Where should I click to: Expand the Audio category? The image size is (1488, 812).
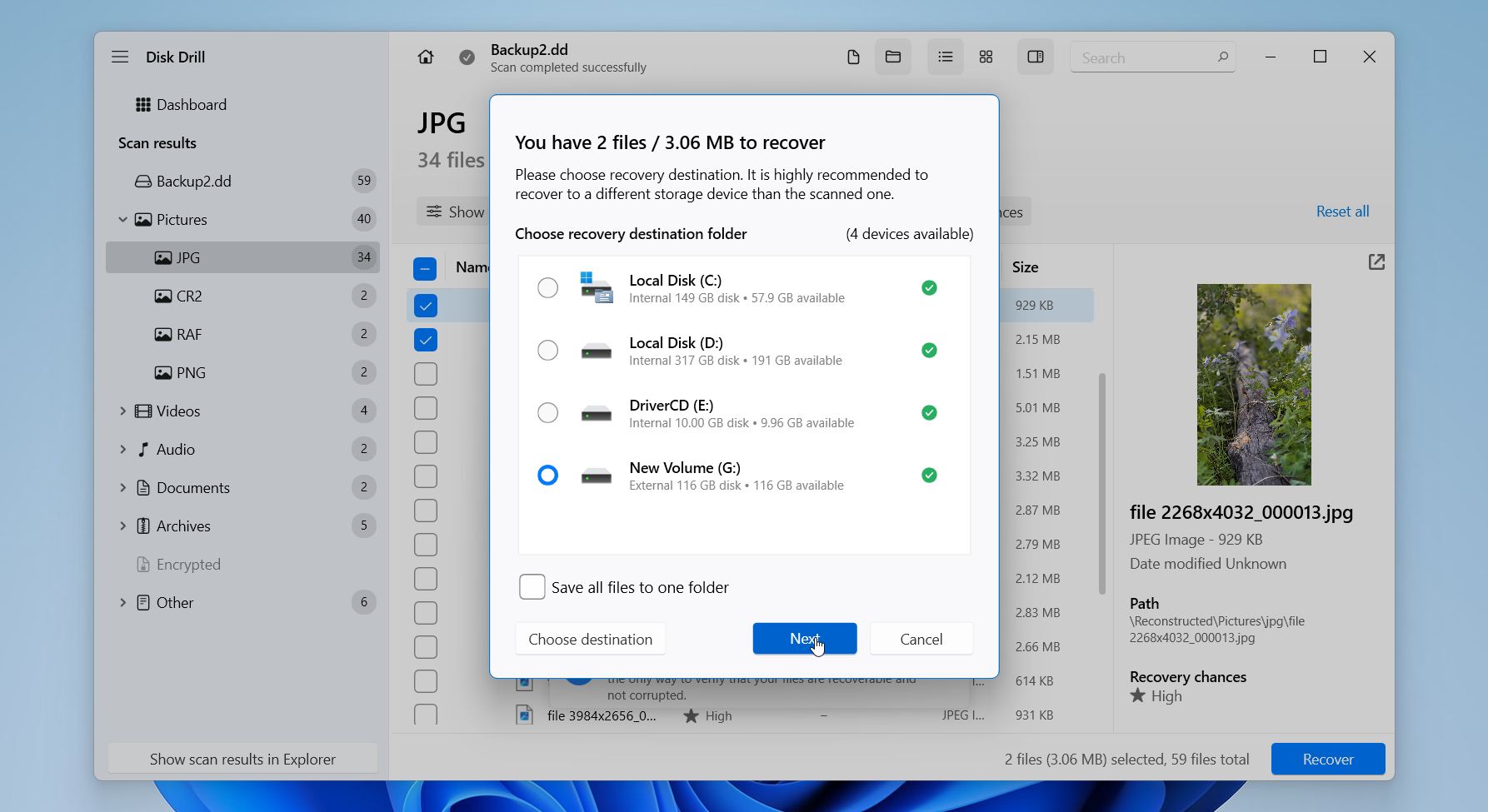pyautogui.click(x=122, y=450)
